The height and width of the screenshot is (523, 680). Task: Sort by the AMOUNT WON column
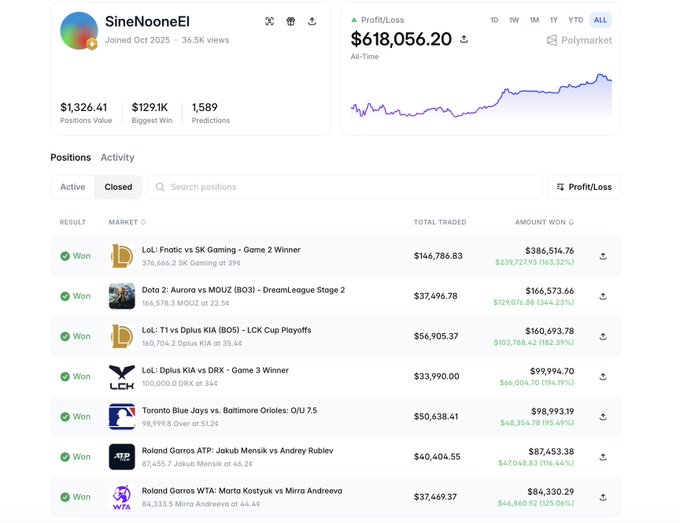point(544,222)
